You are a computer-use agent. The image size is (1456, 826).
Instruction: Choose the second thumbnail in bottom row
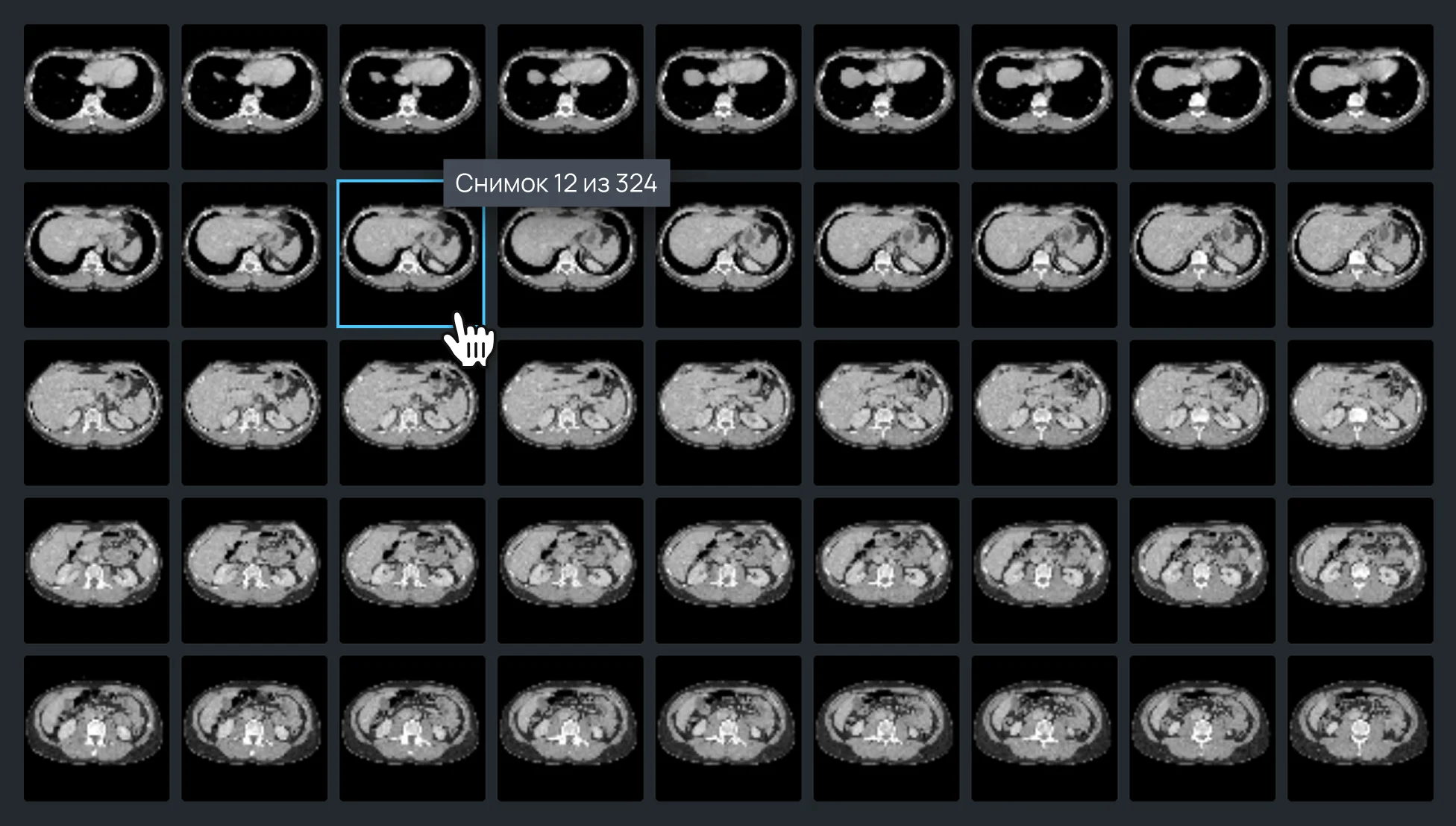[x=254, y=729]
